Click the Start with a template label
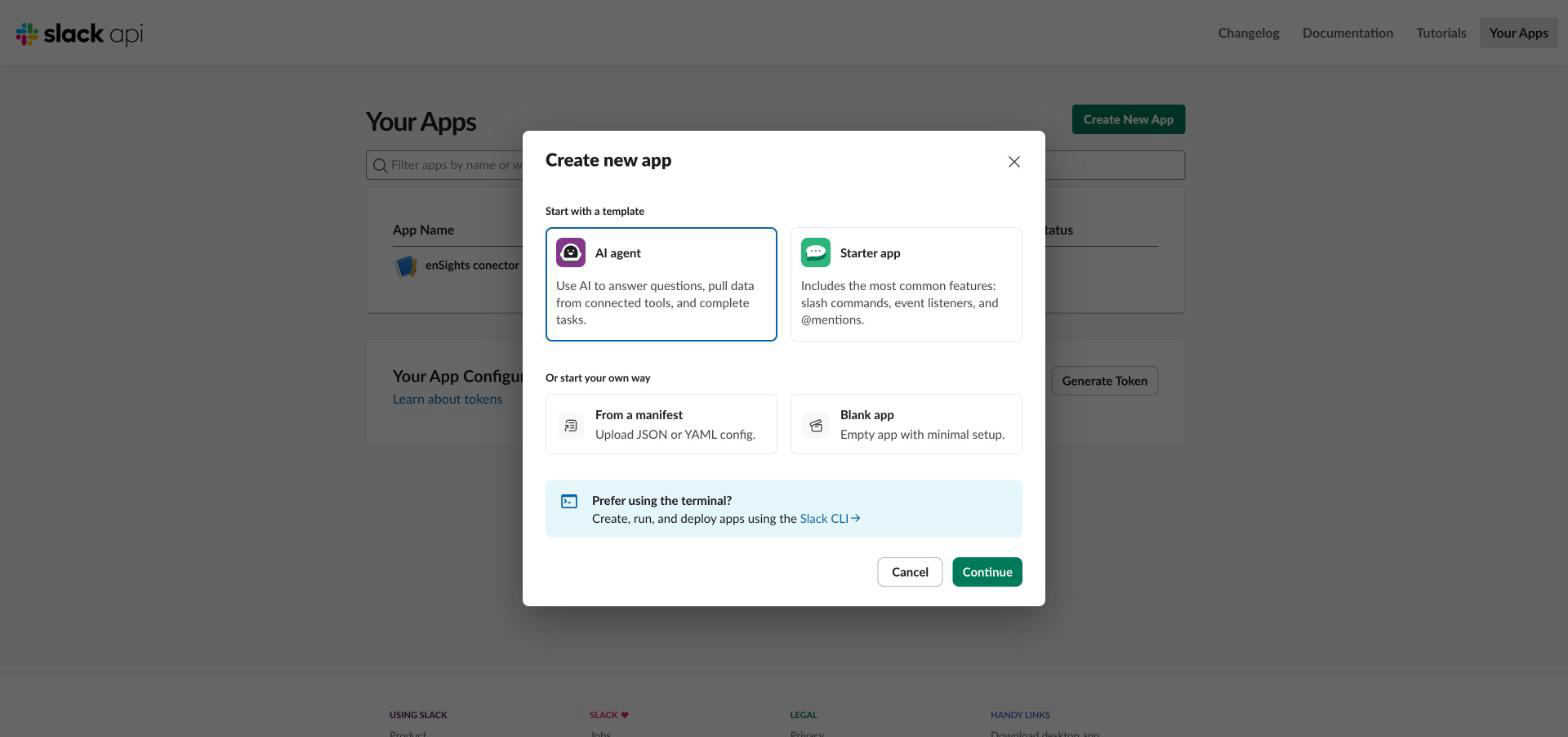 point(595,211)
